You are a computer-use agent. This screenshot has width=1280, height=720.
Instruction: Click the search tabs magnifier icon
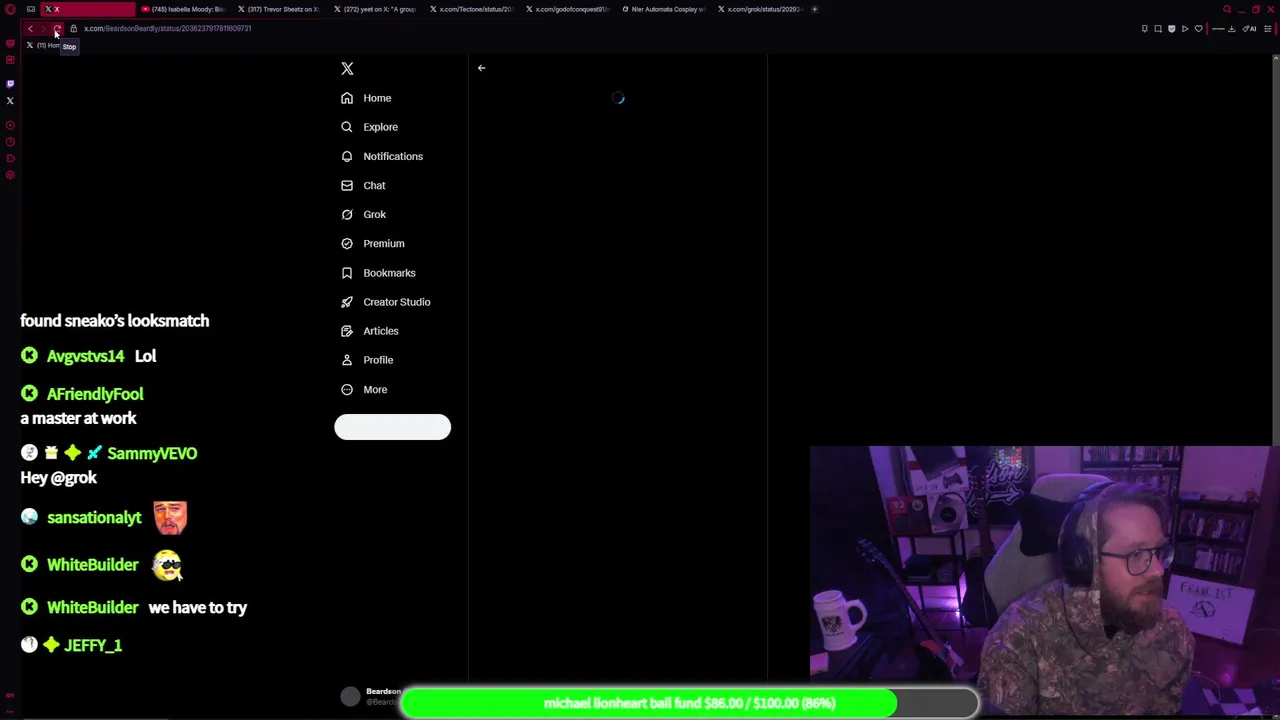coord(1227,9)
